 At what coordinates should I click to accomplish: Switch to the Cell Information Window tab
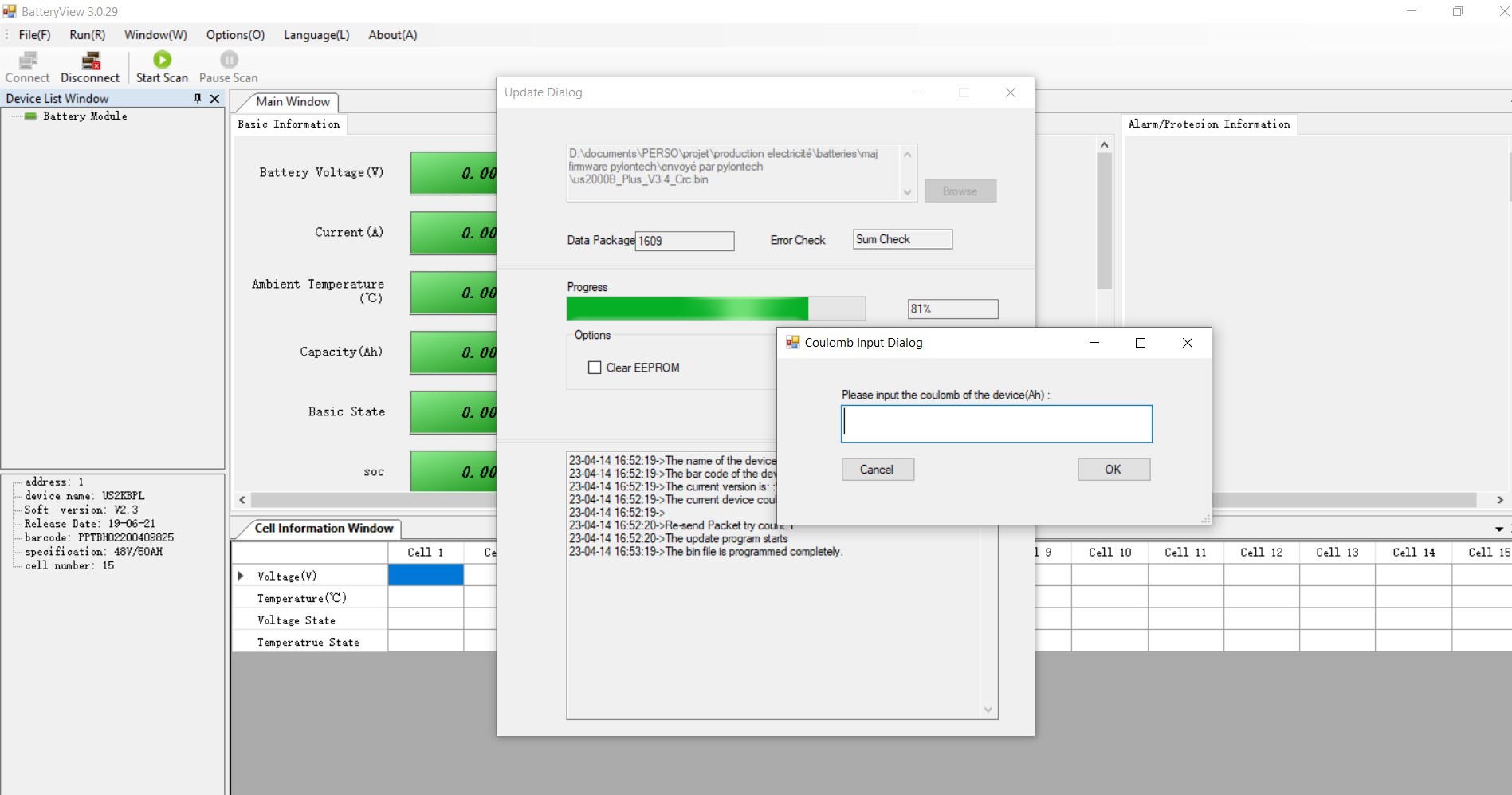(x=324, y=529)
